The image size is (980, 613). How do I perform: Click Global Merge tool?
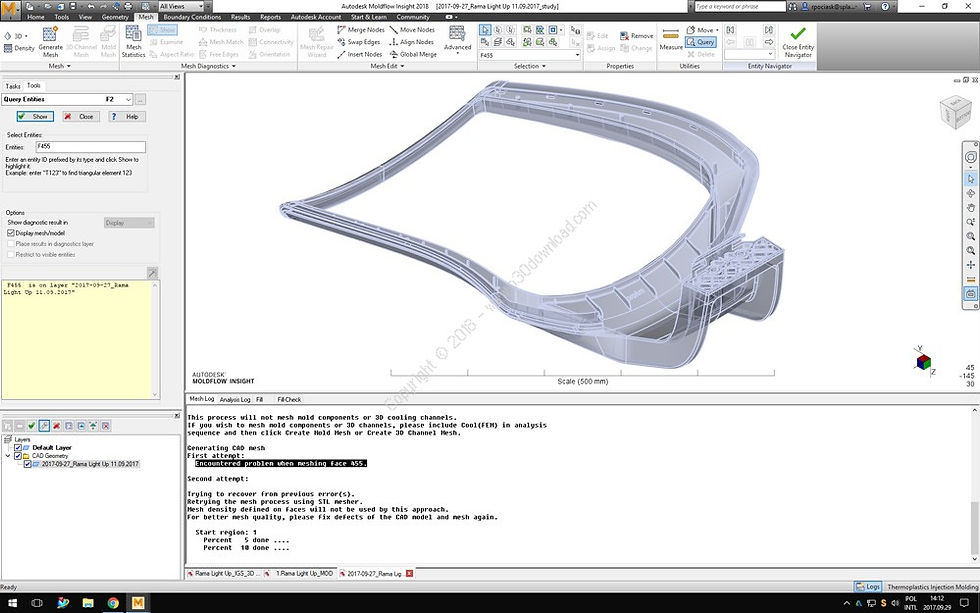pos(413,54)
